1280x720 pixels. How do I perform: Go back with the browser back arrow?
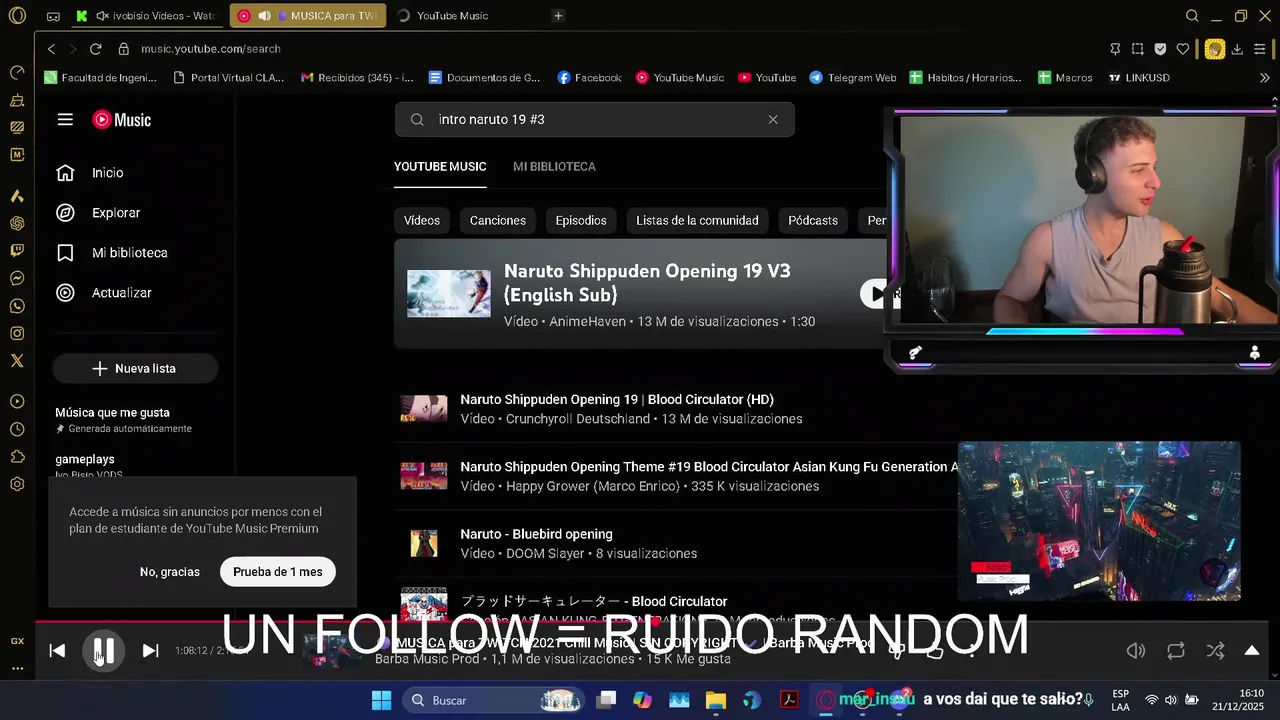pos(51,49)
